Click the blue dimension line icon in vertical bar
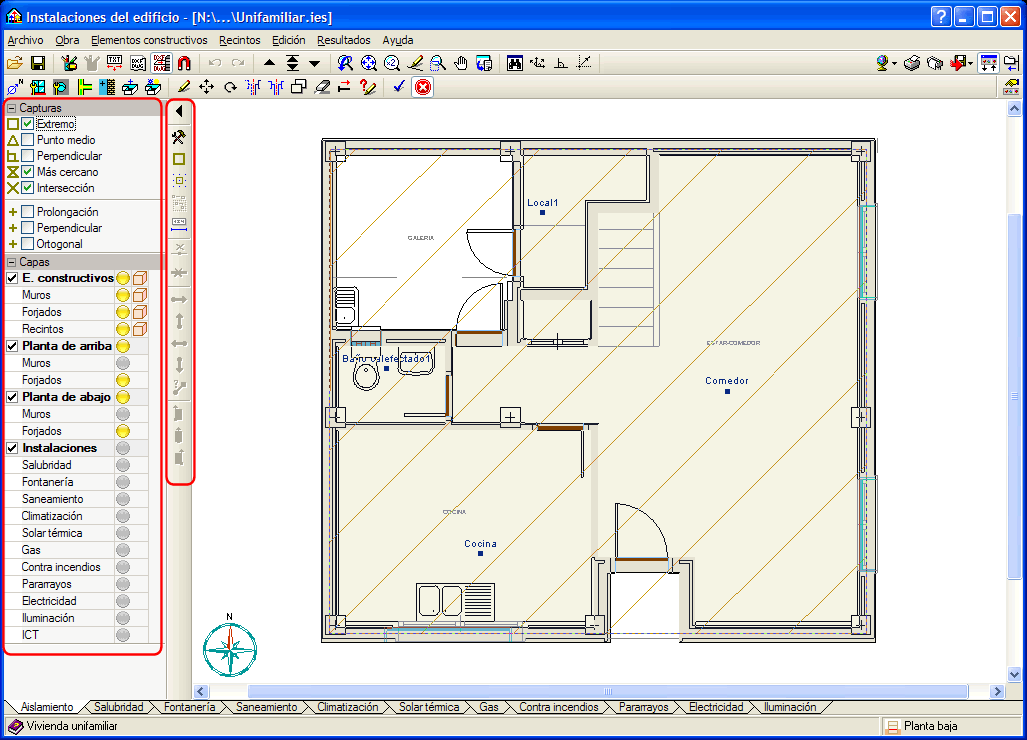The height and width of the screenshot is (740, 1027). point(179,225)
